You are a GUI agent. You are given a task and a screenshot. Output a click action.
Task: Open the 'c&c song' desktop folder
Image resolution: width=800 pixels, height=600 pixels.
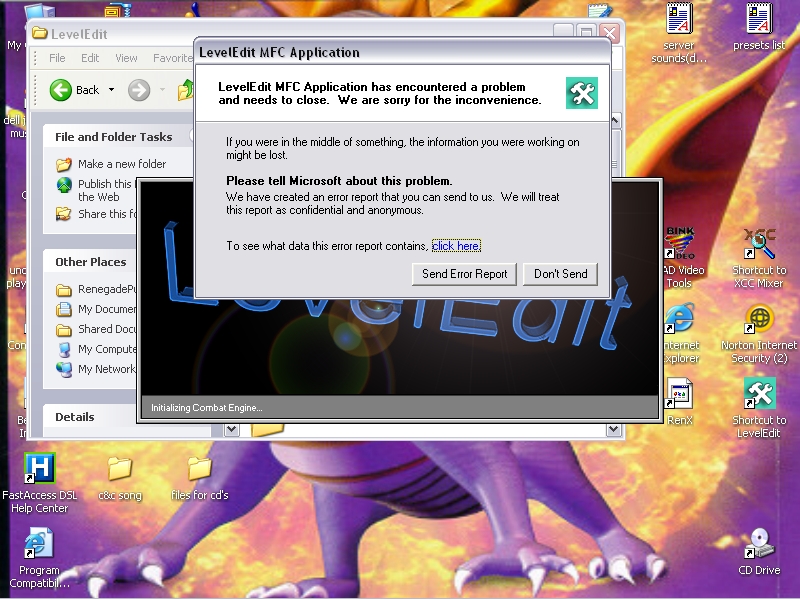pos(120,469)
